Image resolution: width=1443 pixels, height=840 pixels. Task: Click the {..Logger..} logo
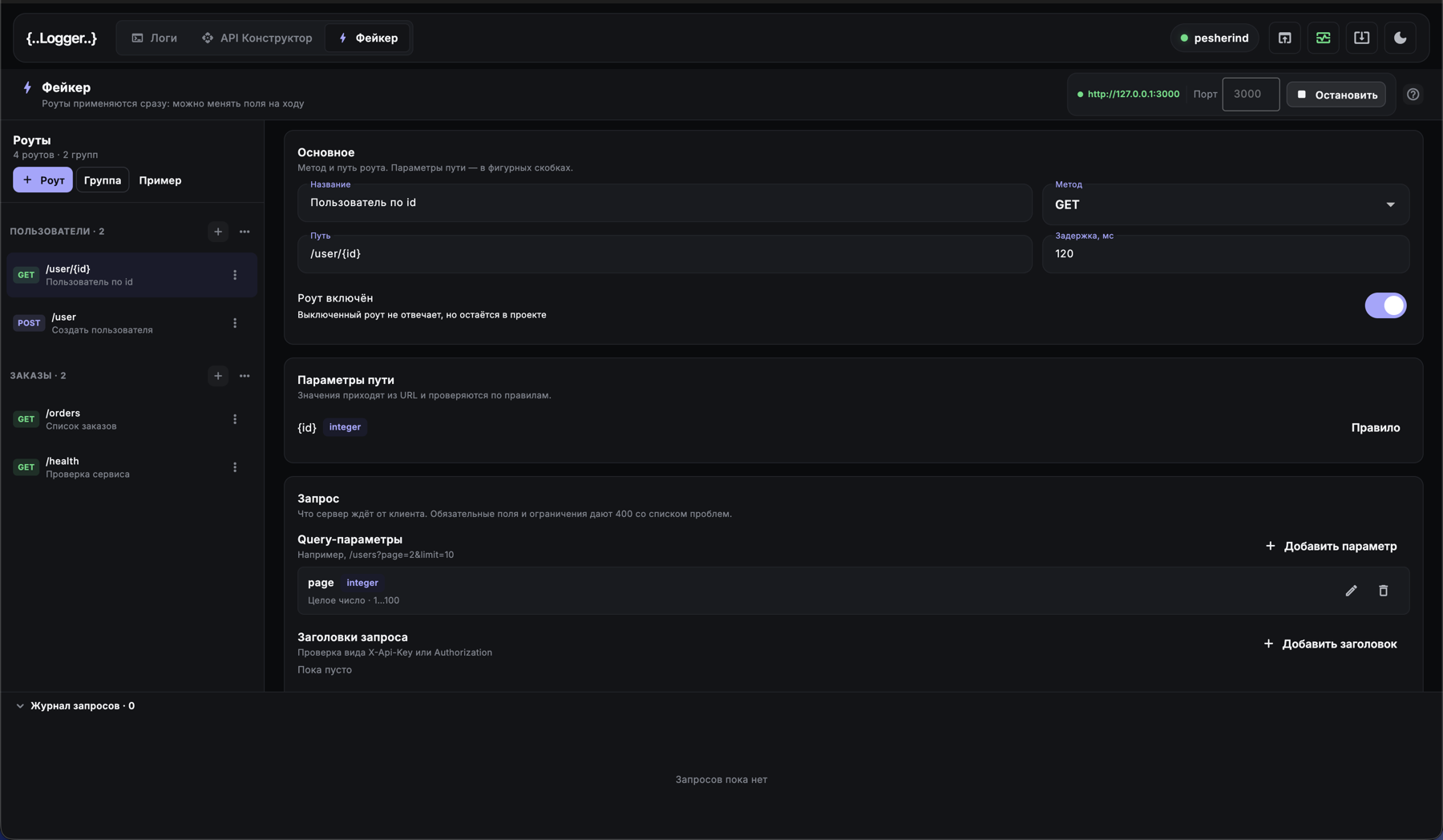(62, 38)
